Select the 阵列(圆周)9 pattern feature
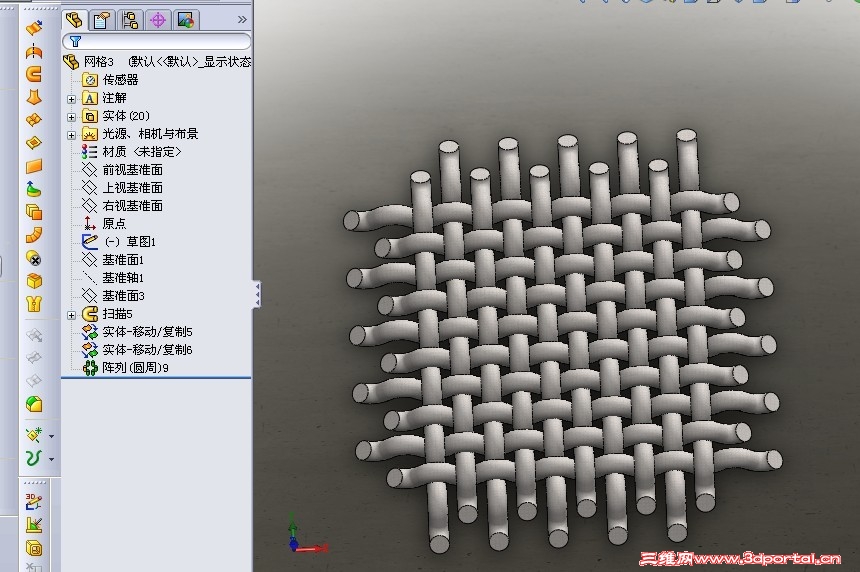Viewport: 860px width, 572px height. 125,367
